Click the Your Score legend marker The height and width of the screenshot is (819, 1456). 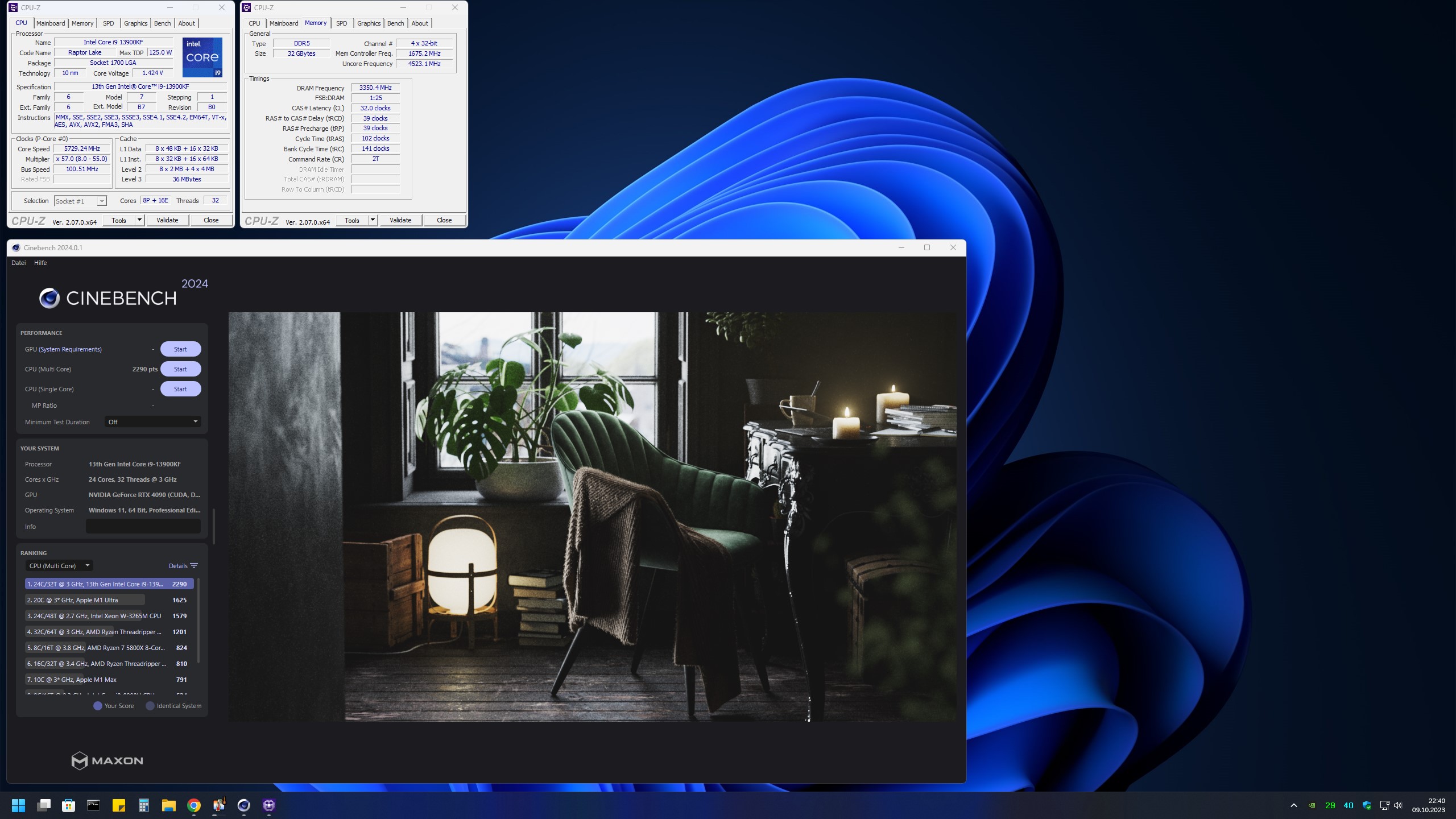(98, 706)
